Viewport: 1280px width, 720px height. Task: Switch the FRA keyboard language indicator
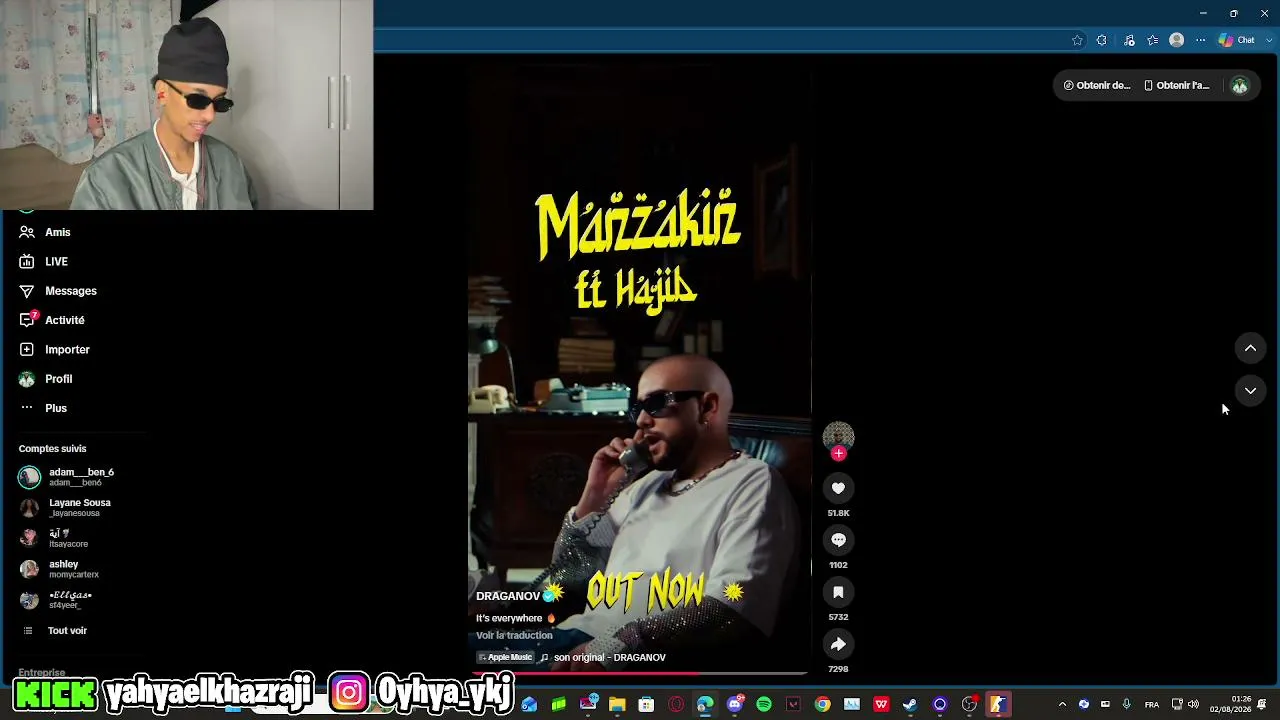click(1152, 704)
